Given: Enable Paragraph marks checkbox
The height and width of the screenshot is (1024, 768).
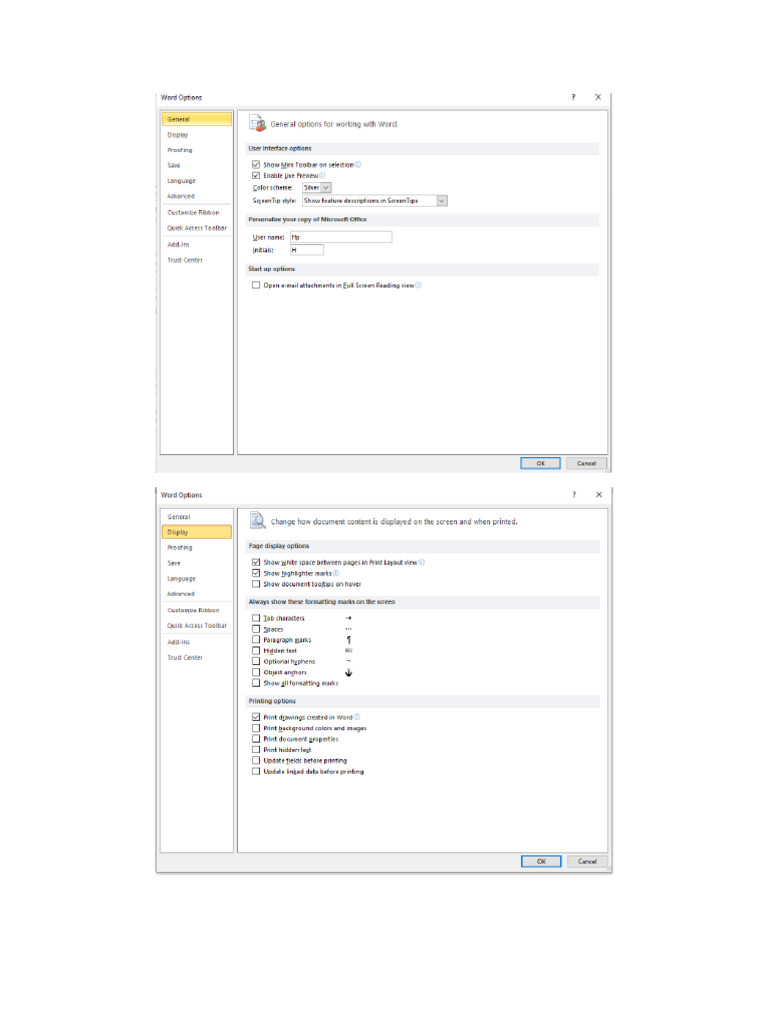Looking at the screenshot, I should coord(256,639).
